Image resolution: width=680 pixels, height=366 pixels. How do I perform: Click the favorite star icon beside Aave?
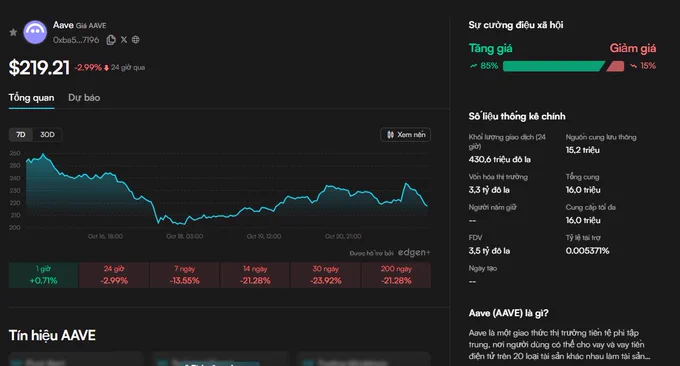click(x=13, y=32)
